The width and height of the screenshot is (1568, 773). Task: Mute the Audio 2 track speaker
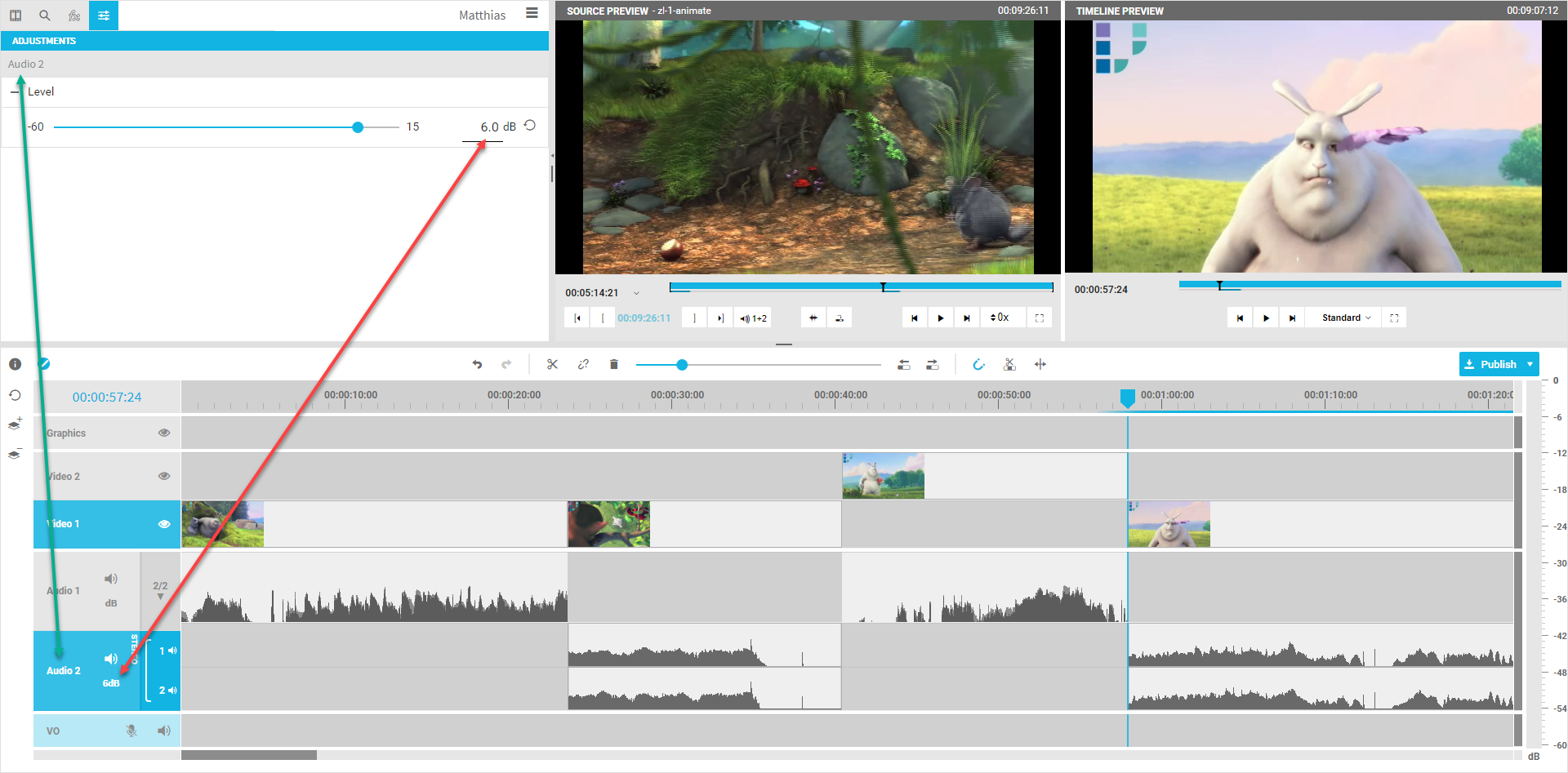tap(111, 659)
